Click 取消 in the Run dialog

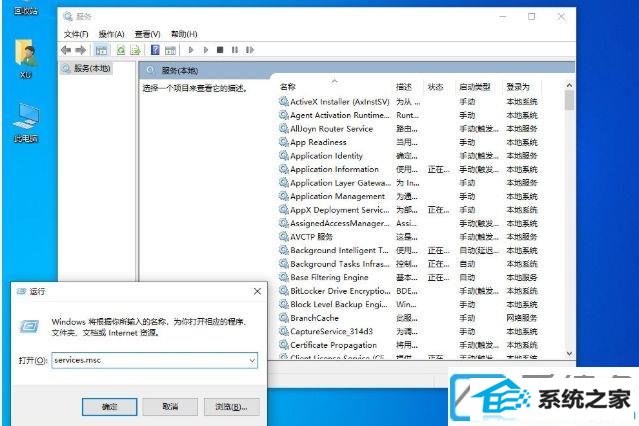tap(170, 407)
